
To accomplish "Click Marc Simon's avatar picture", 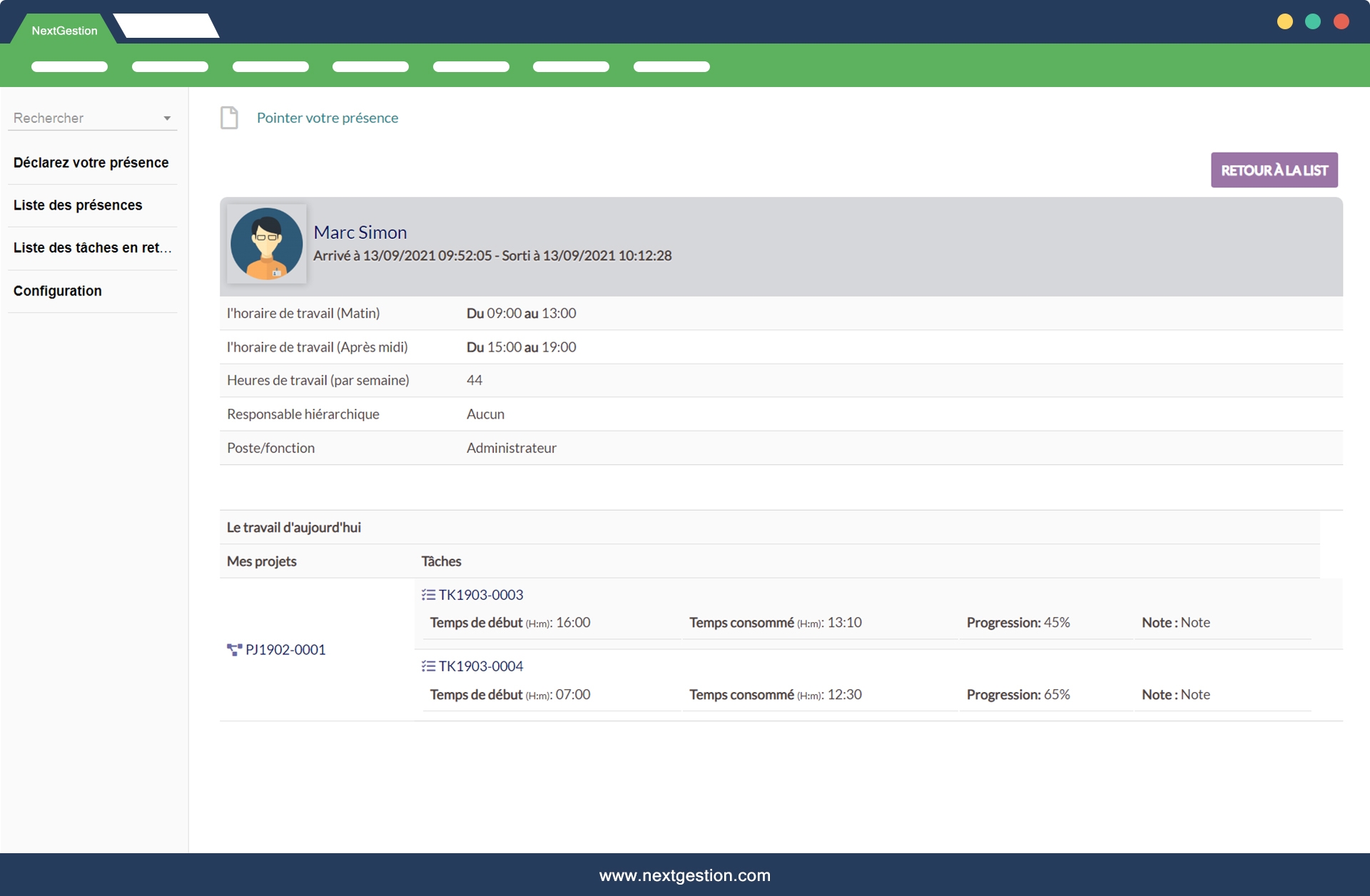I will (267, 244).
